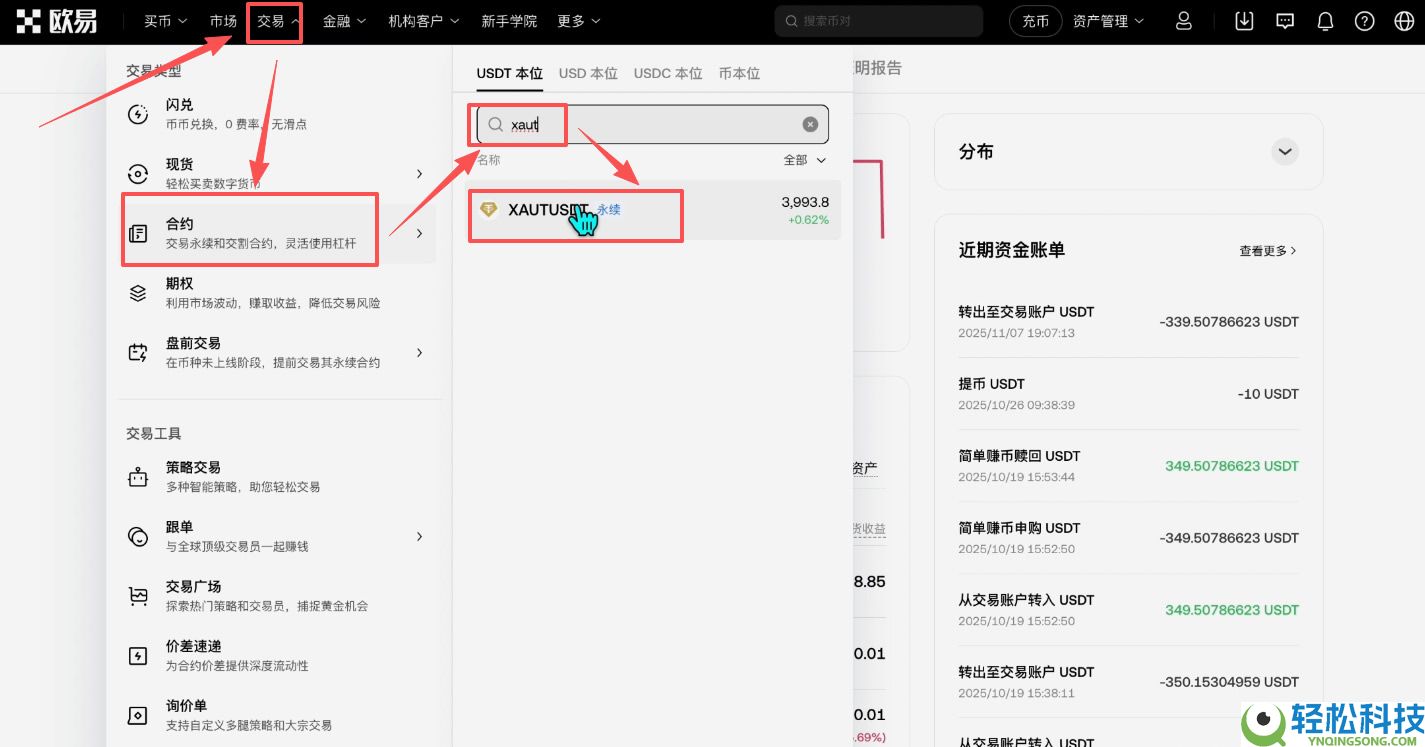The height and width of the screenshot is (747, 1425).
Task: Open the 更多 menu in navigation
Action: (578, 20)
